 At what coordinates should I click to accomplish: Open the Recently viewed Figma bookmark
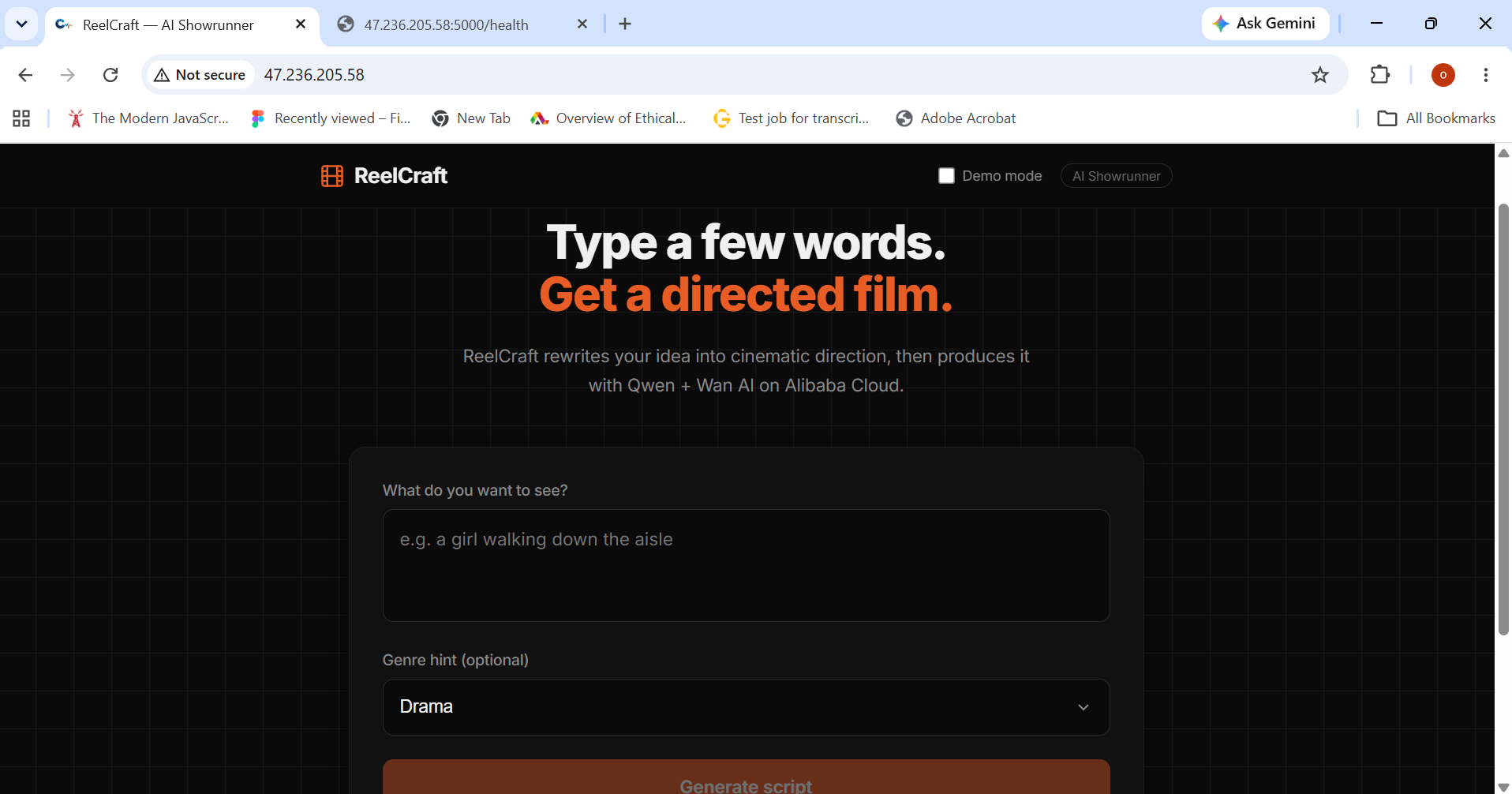[331, 118]
